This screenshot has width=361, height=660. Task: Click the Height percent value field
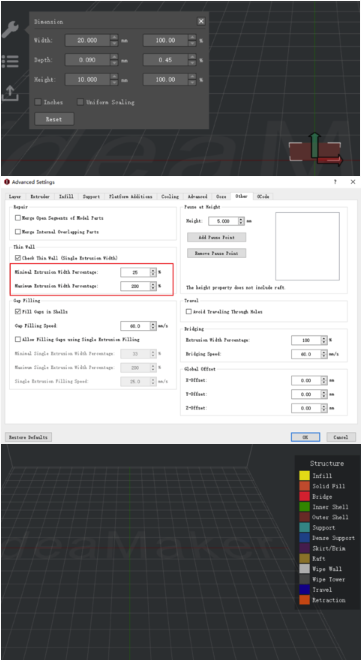pos(166,80)
